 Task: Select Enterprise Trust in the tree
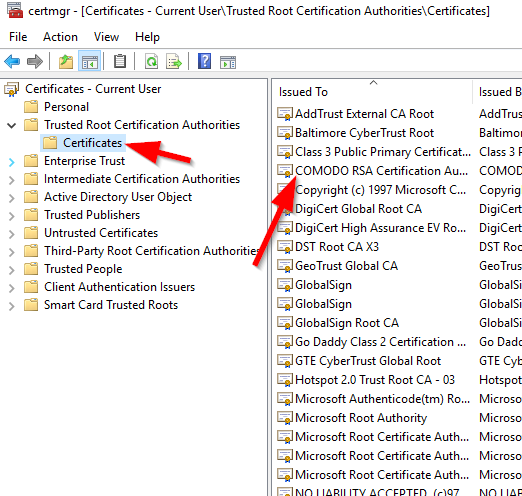[84, 161]
